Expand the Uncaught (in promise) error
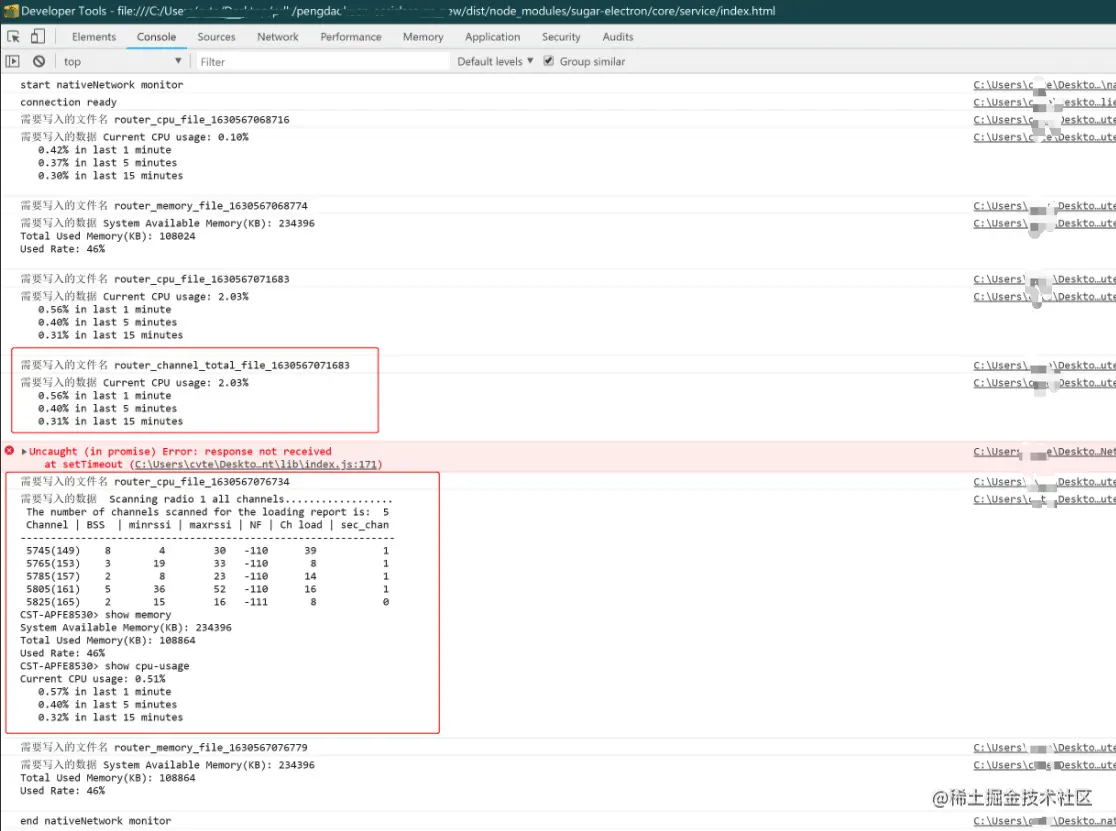 (24, 451)
